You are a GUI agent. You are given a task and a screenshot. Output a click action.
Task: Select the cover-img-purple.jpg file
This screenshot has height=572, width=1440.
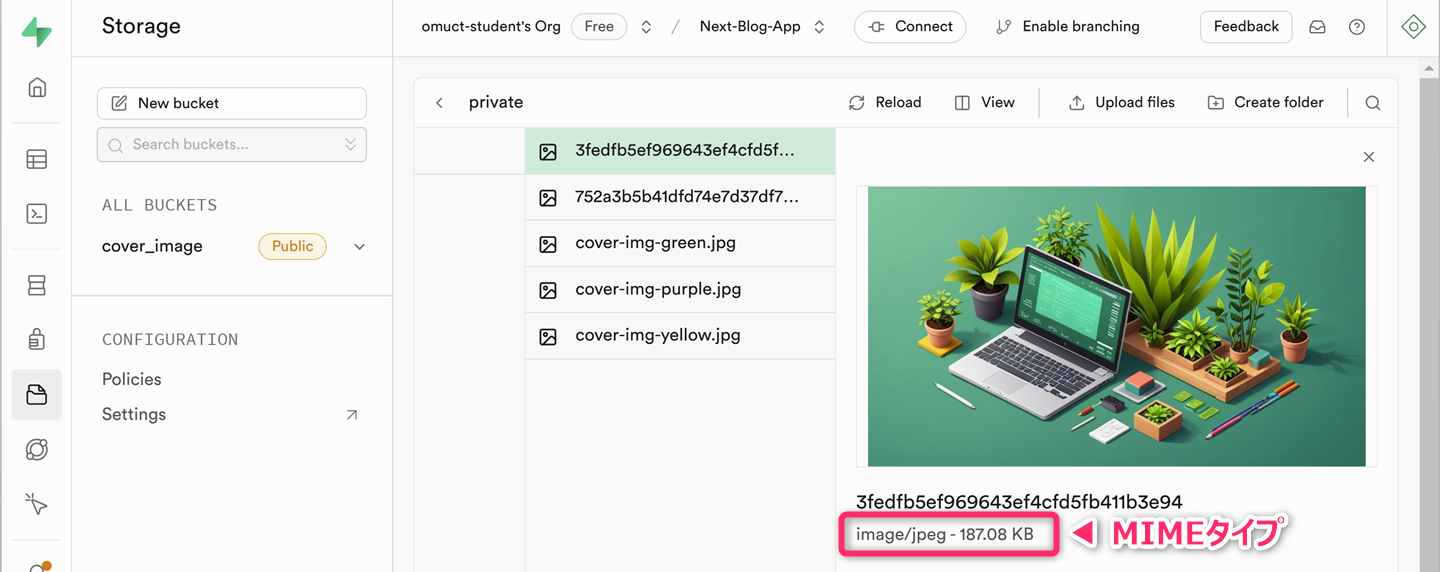pyautogui.click(x=658, y=290)
